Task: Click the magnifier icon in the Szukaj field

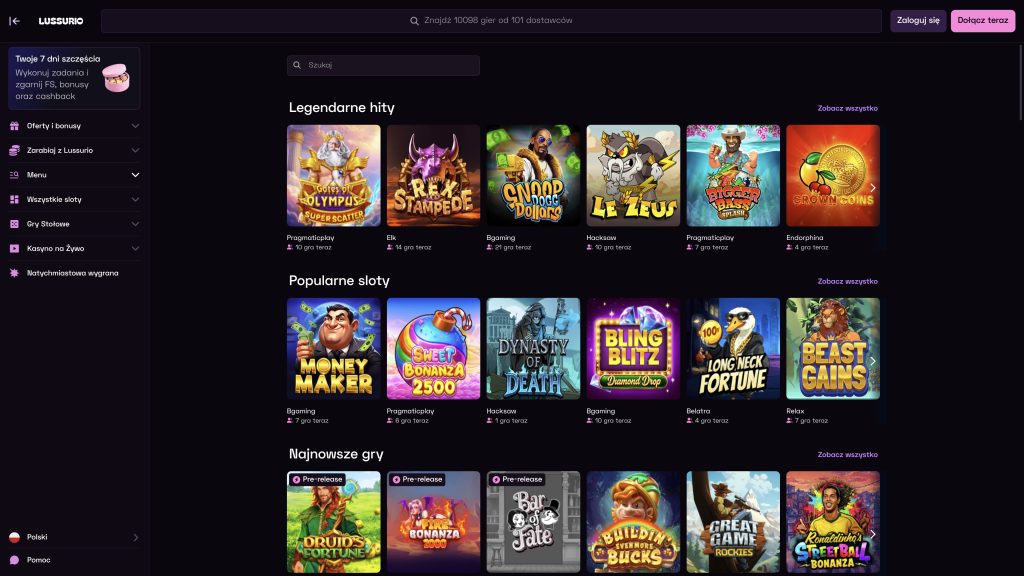Action: [297, 65]
